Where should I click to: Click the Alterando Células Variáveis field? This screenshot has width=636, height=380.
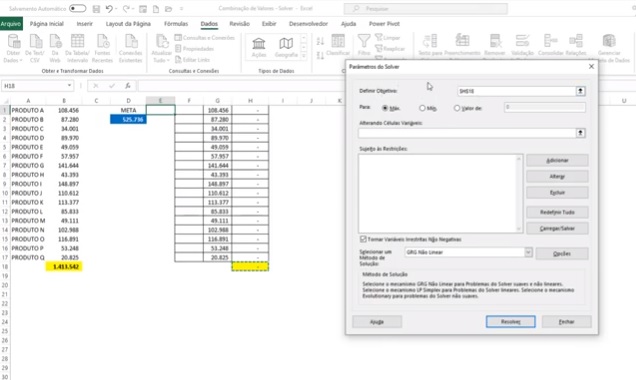pyautogui.click(x=467, y=133)
